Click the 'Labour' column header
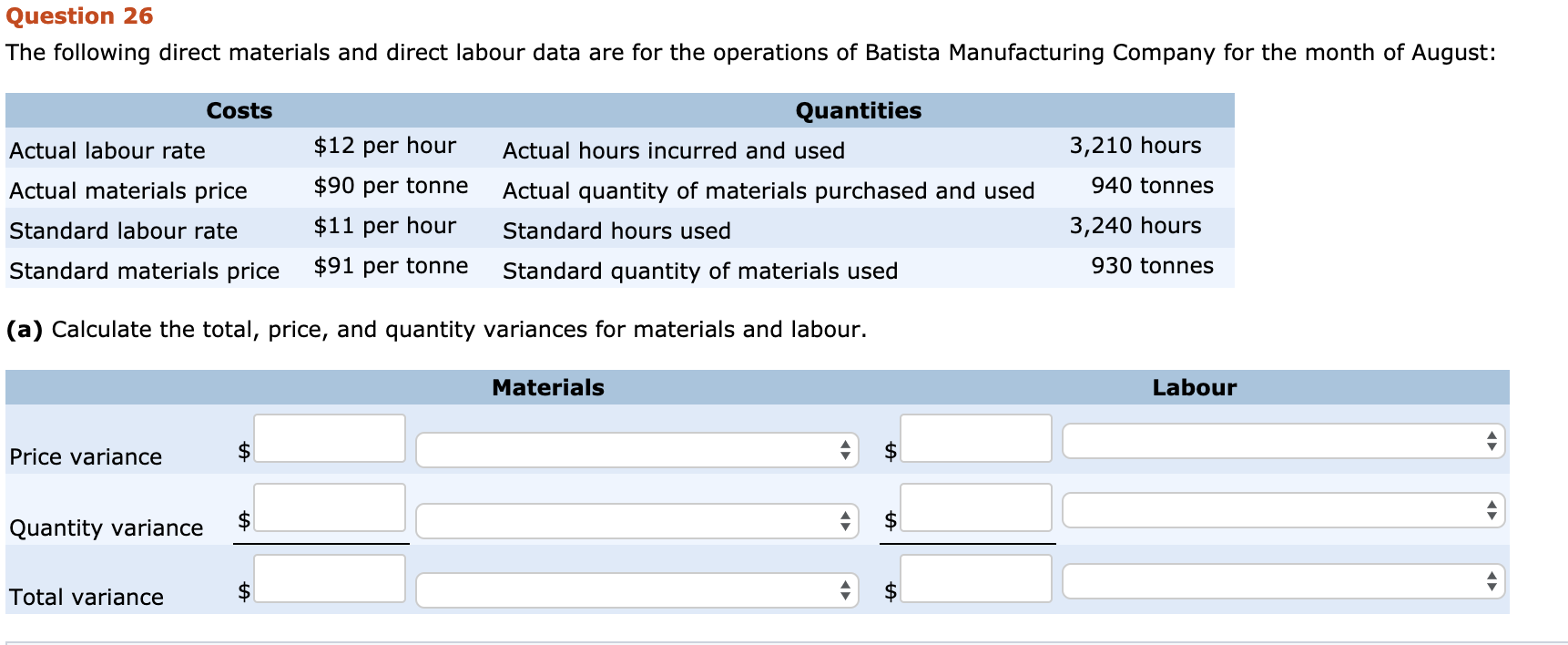 tap(1195, 388)
